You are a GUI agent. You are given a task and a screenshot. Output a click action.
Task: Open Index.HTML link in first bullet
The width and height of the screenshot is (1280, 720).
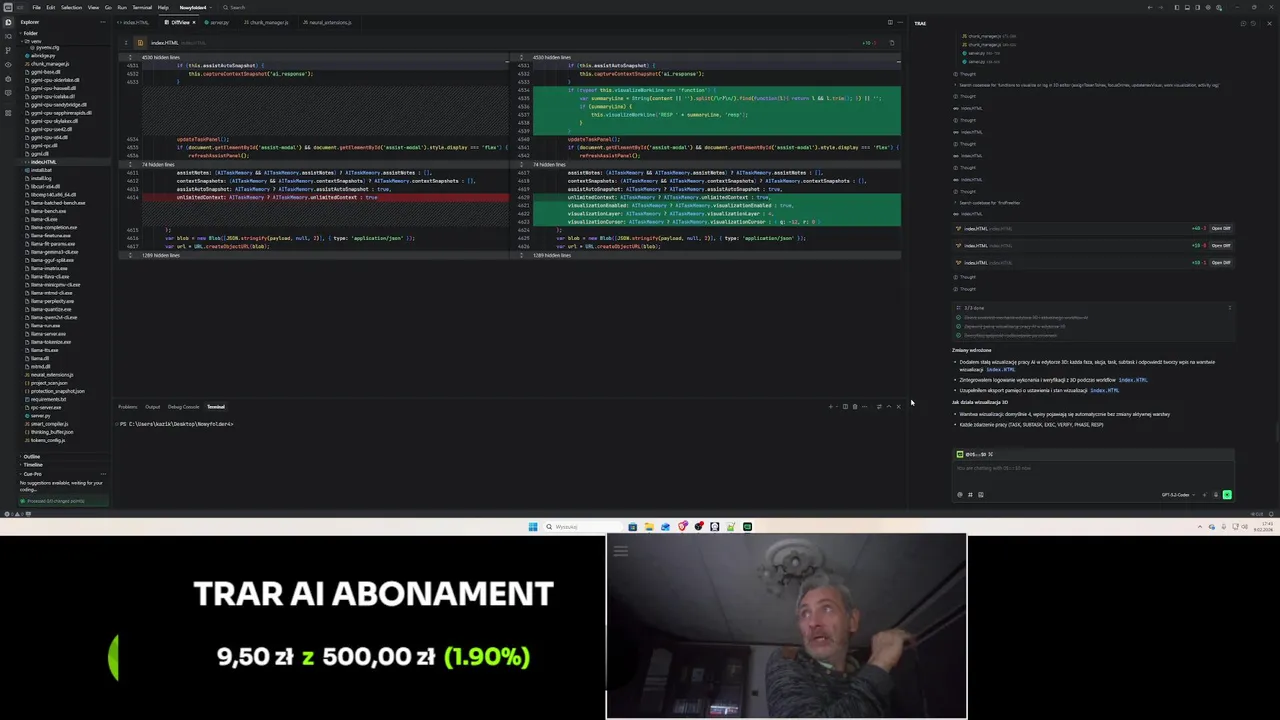coord(1000,370)
